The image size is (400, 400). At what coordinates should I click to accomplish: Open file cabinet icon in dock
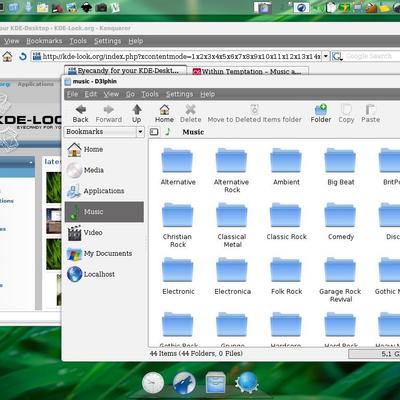click(x=215, y=382)
